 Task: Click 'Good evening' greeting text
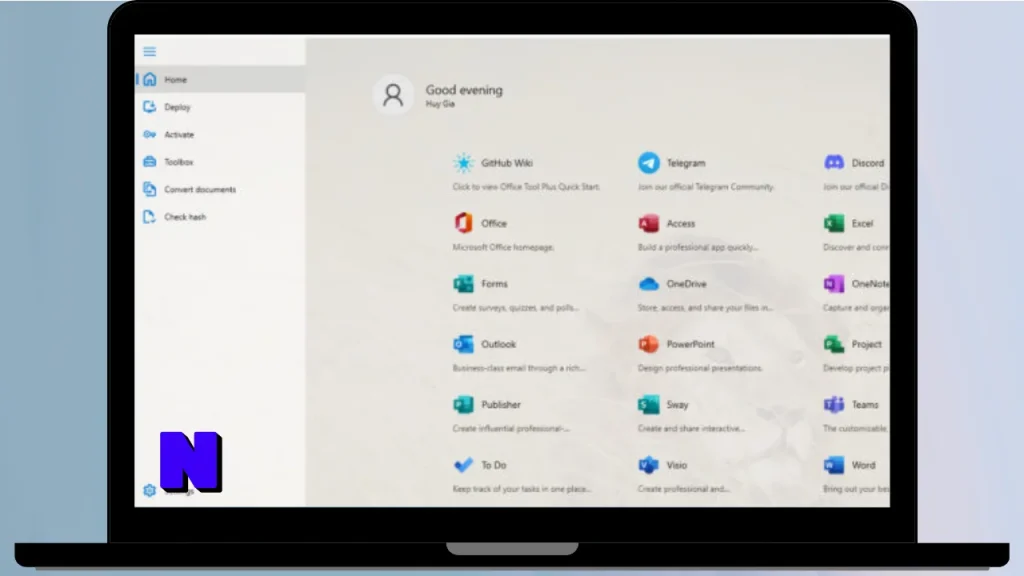464,90
